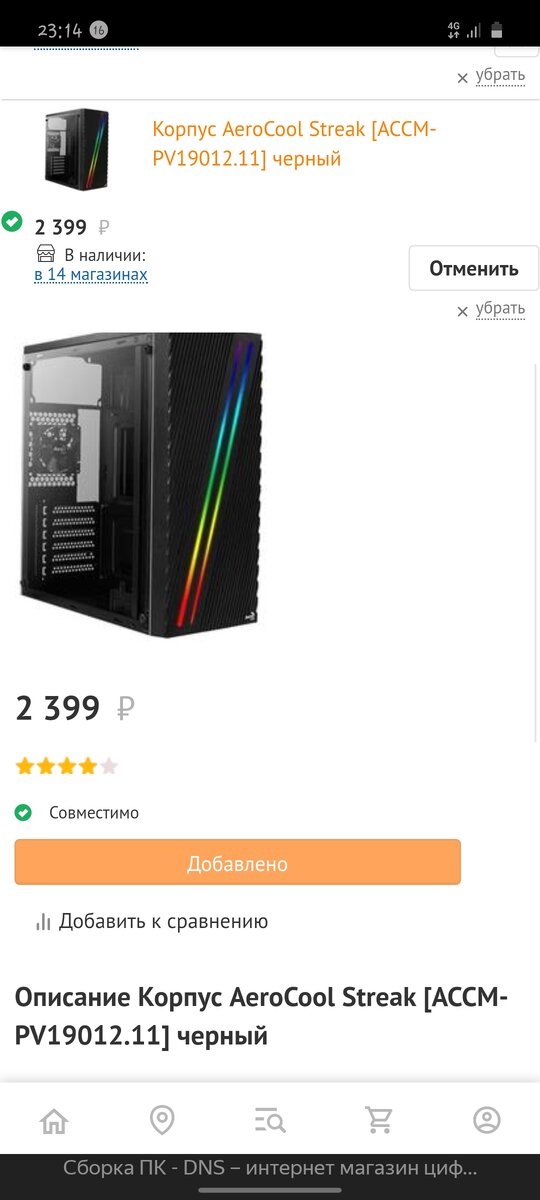Open the user profile icon
Image resolution: width=540 pixels, height=1200 pixels.
tap(487, 1120)
